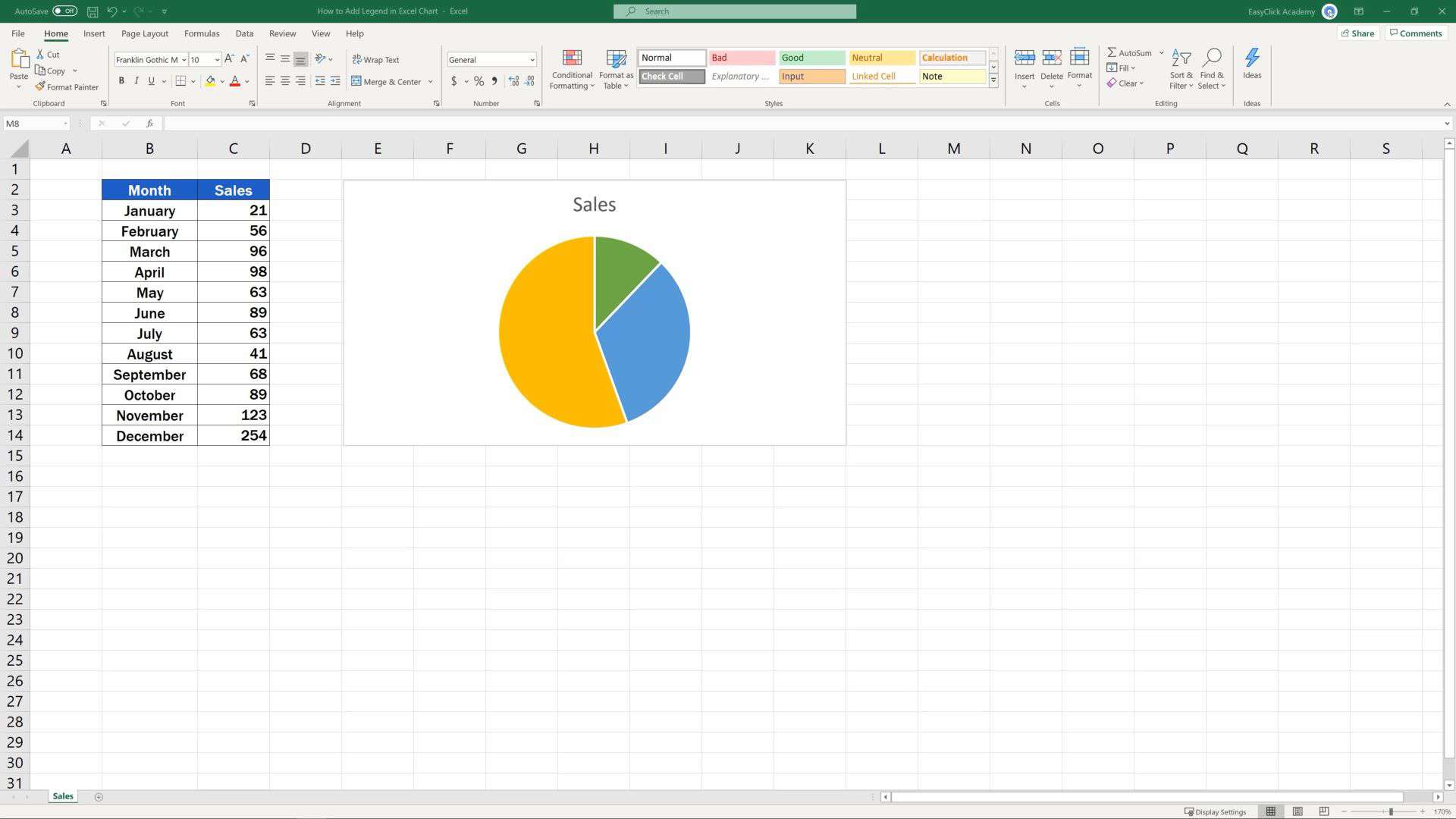Click Increase Decimal icon
Screen dimensions: 1456x819
513,81
